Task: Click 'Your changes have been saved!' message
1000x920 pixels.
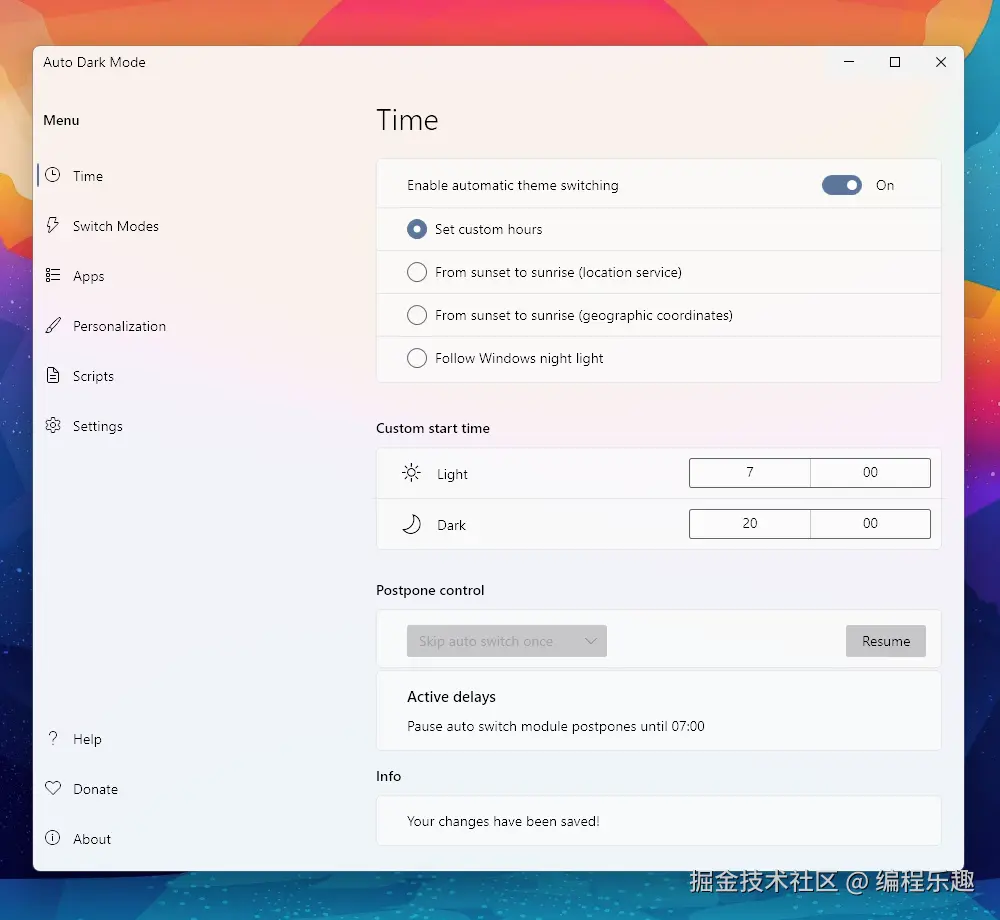Action: point(503,821)
